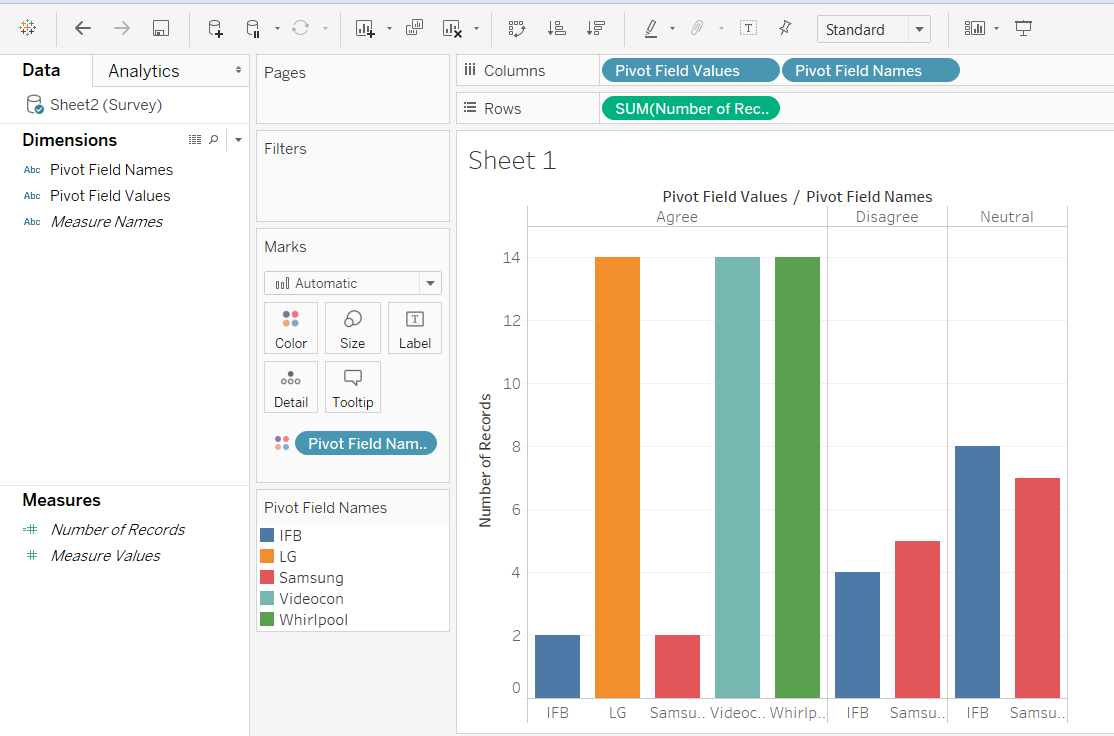Click Pivot Field Nam.. pill on Marks card
The image size is (1114, 736).
point(366,443)
